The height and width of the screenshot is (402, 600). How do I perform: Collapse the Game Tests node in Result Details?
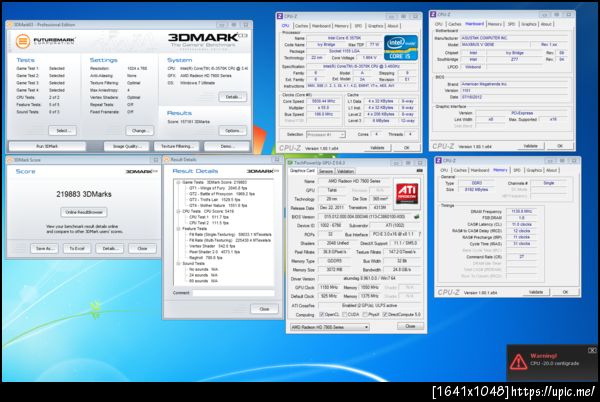(x=178, y=182)
